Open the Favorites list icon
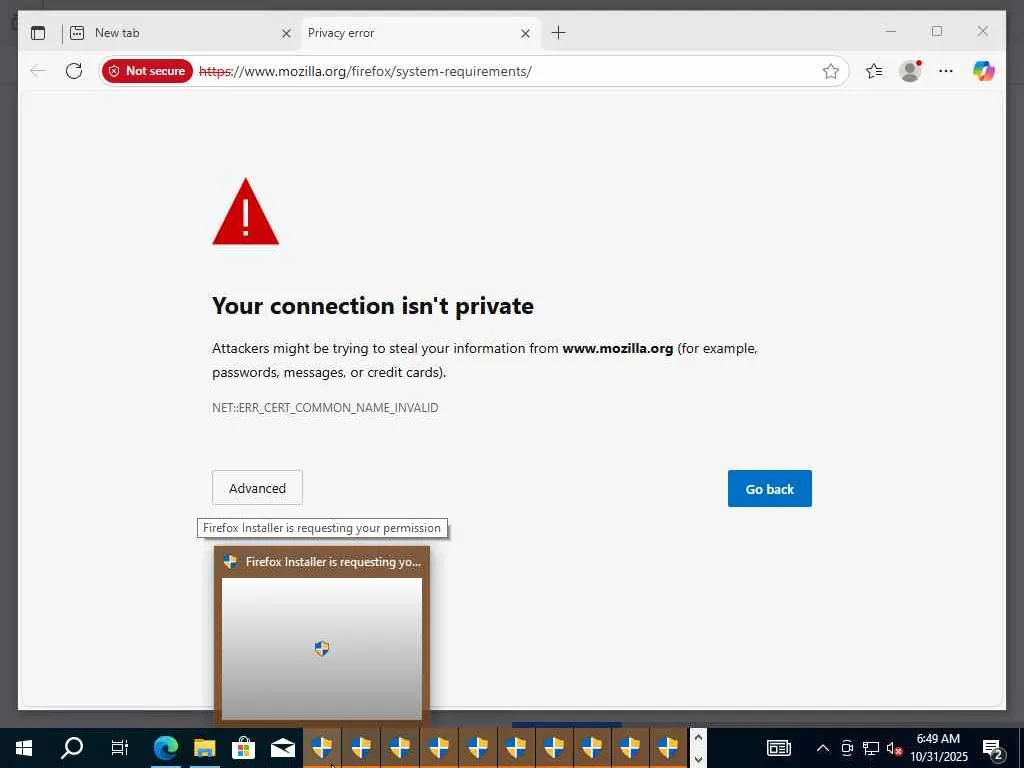The height and width of the screenshot is (768, 1024). [874, 71]
